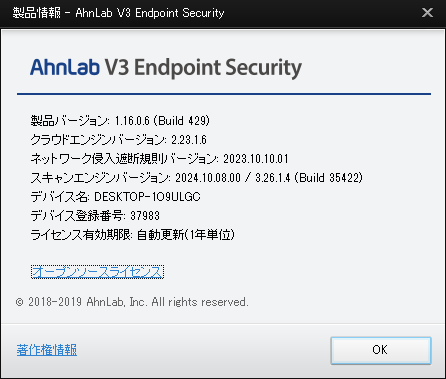Open the 著作権情報 link
This screenshot has height=379, width=446.
[x=47, y=350]
